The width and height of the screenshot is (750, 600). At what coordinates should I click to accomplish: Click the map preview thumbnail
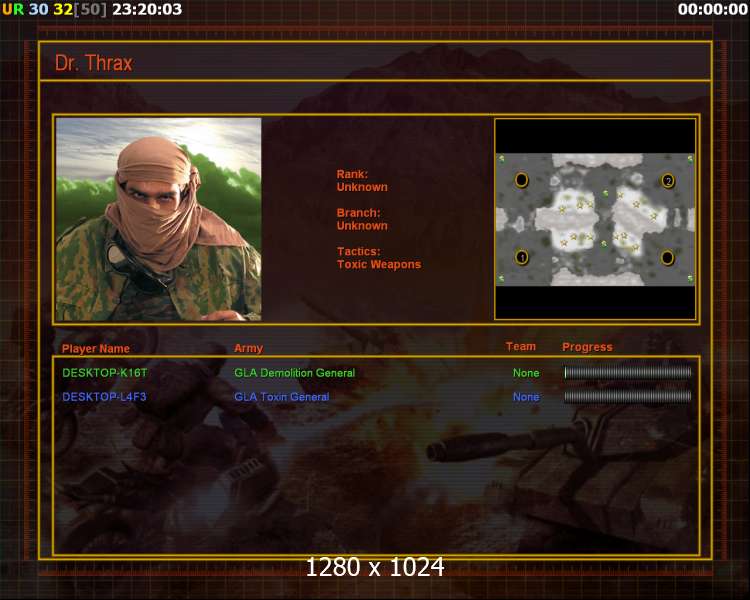click(595, 219)
